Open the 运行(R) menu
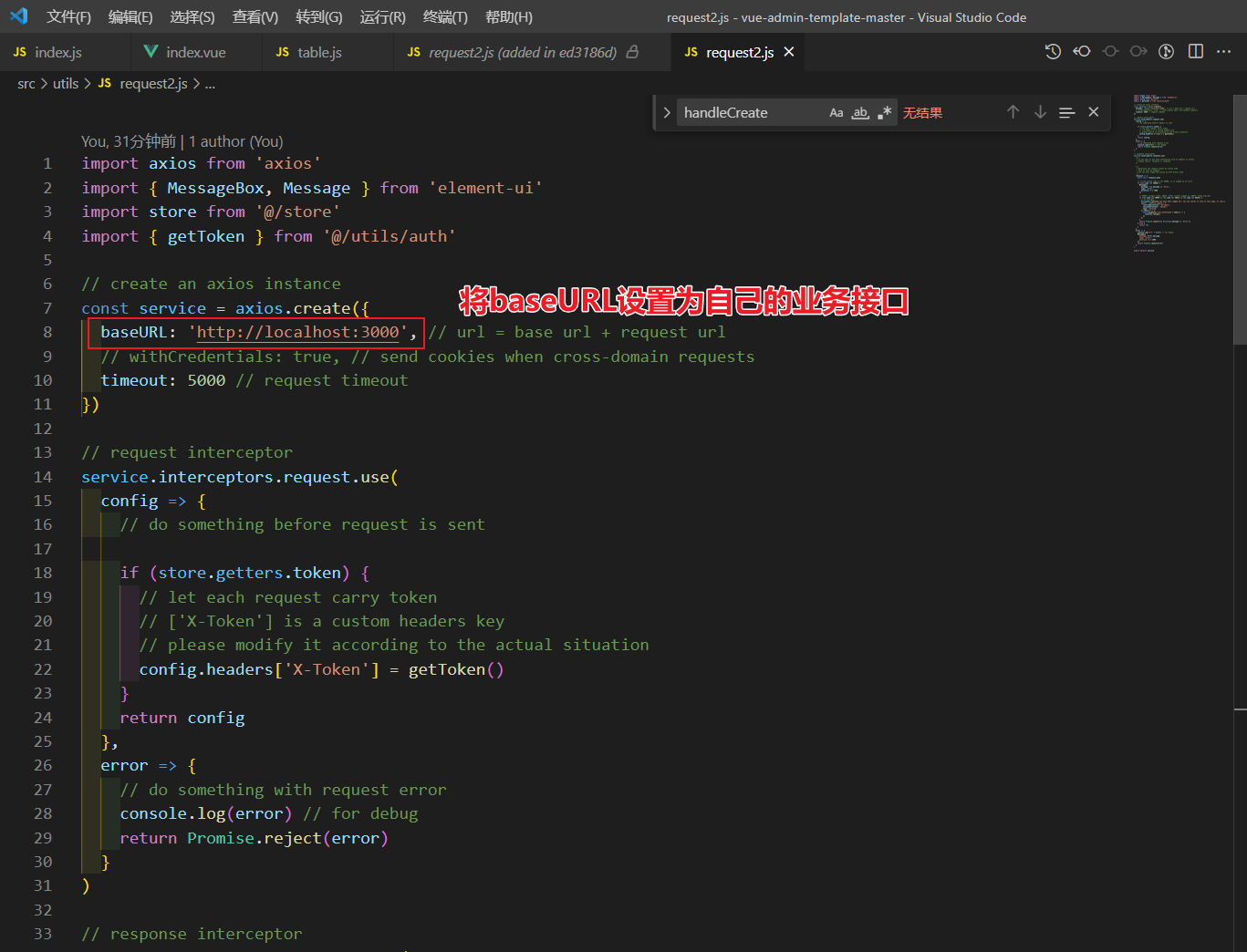Viewport: 1247px width, 952px height. [383, 17]
